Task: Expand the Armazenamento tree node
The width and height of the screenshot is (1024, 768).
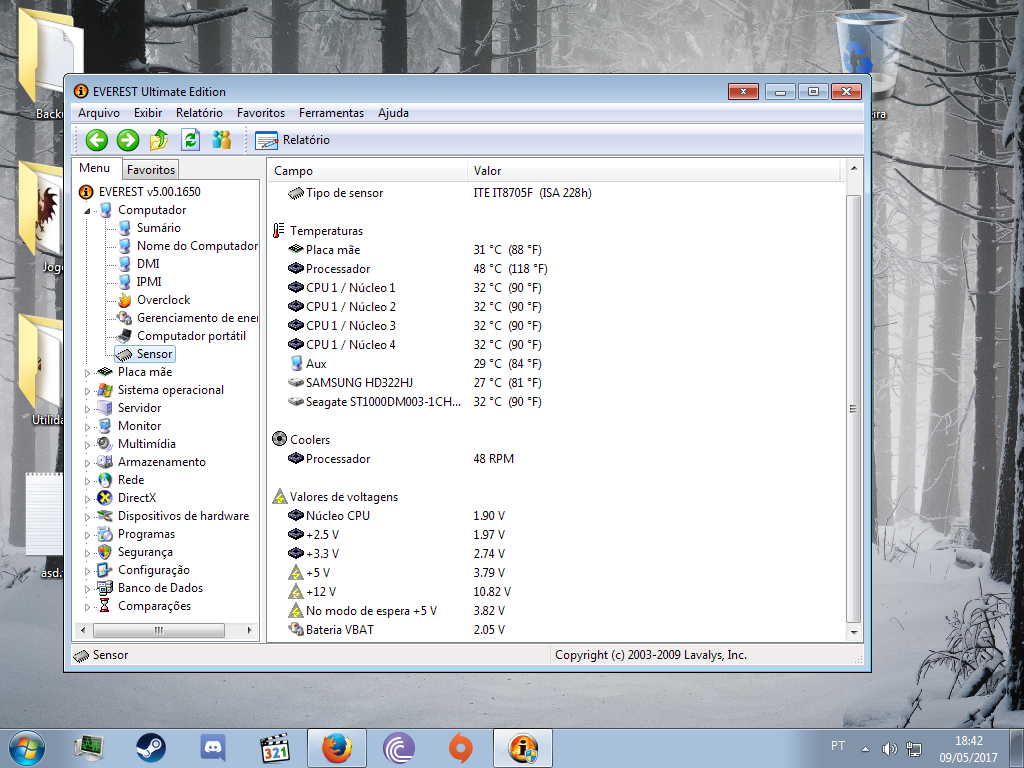Action: pos(88,462)
